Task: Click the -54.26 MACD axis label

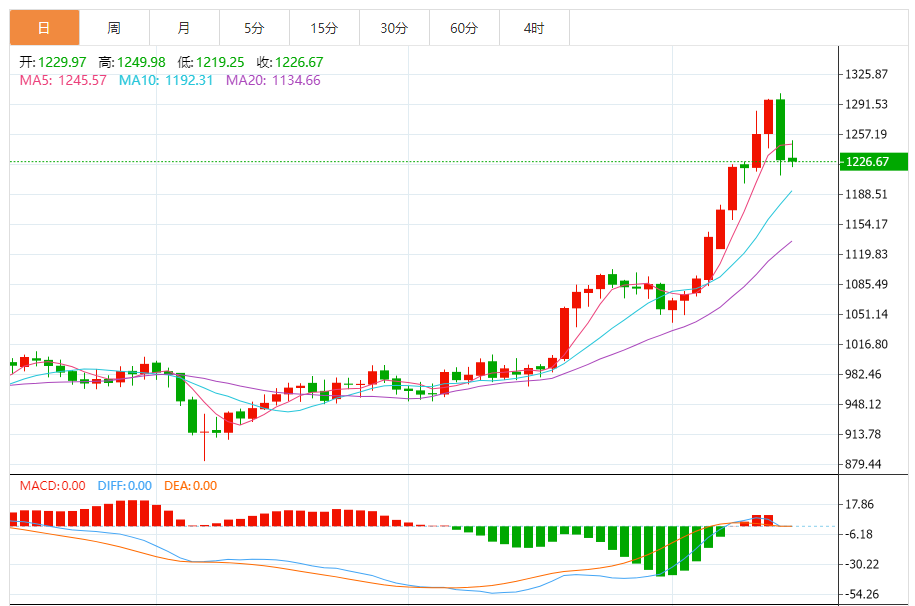Action: [861, 594]
